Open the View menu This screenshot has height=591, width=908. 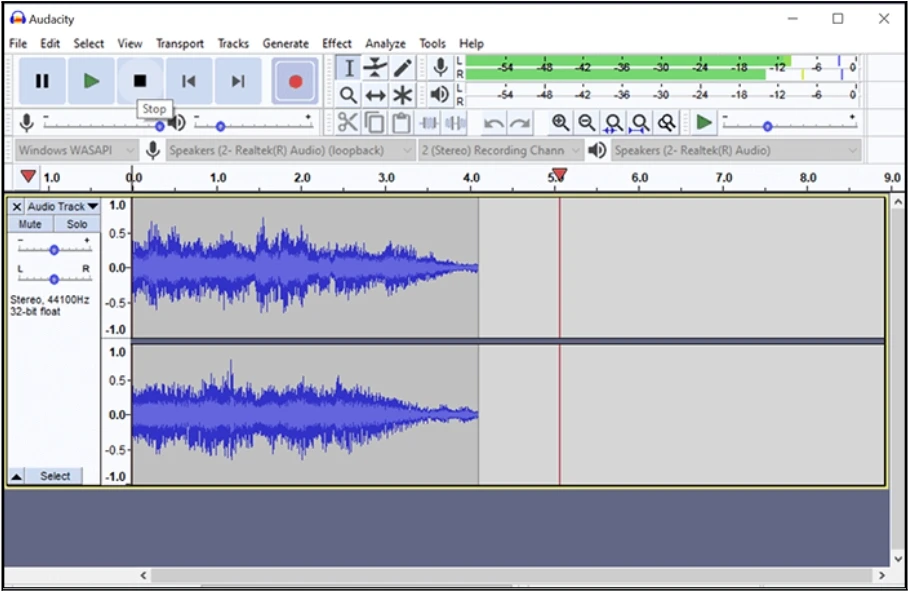pos(130,43)
